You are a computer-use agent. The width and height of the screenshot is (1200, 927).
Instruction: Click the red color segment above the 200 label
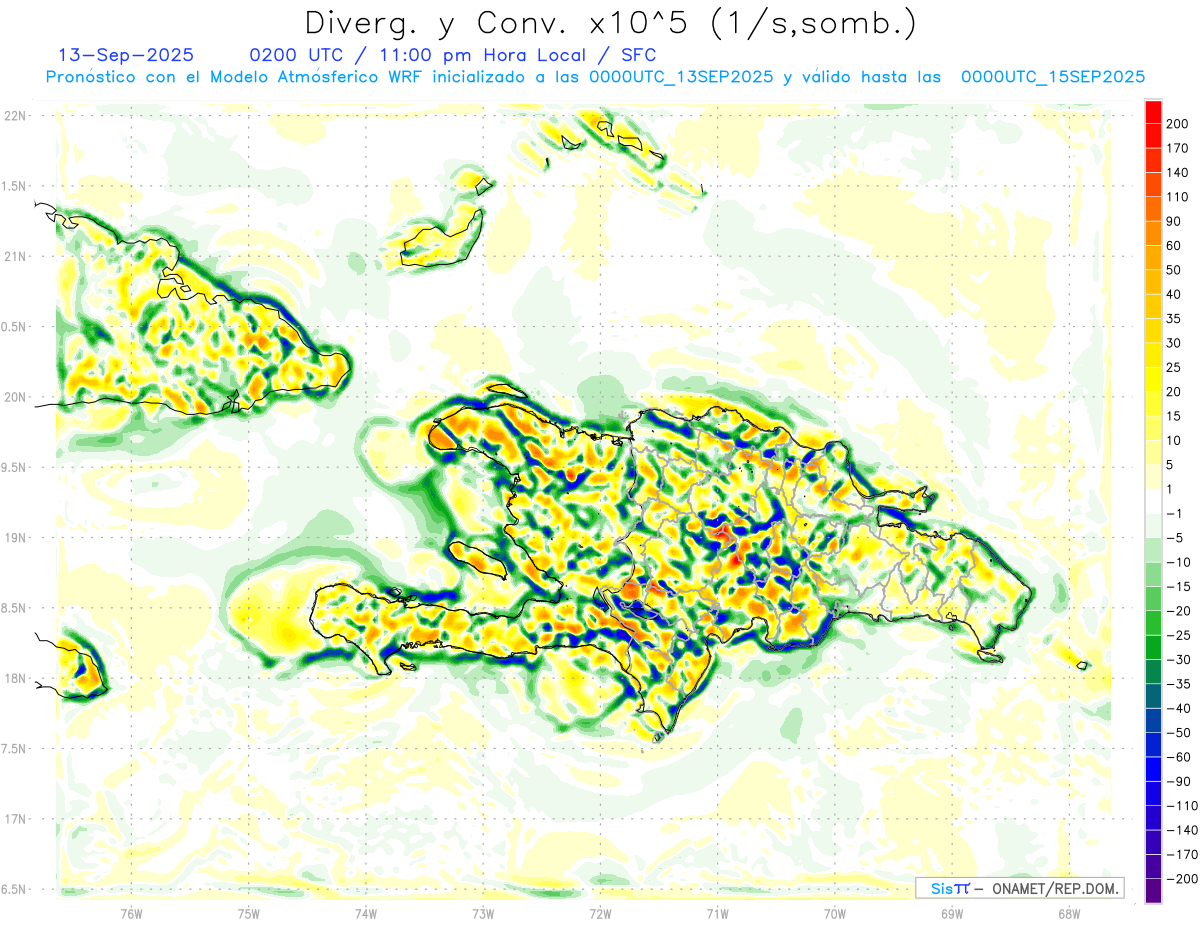pyautogui.click(x=1153, y=111)
